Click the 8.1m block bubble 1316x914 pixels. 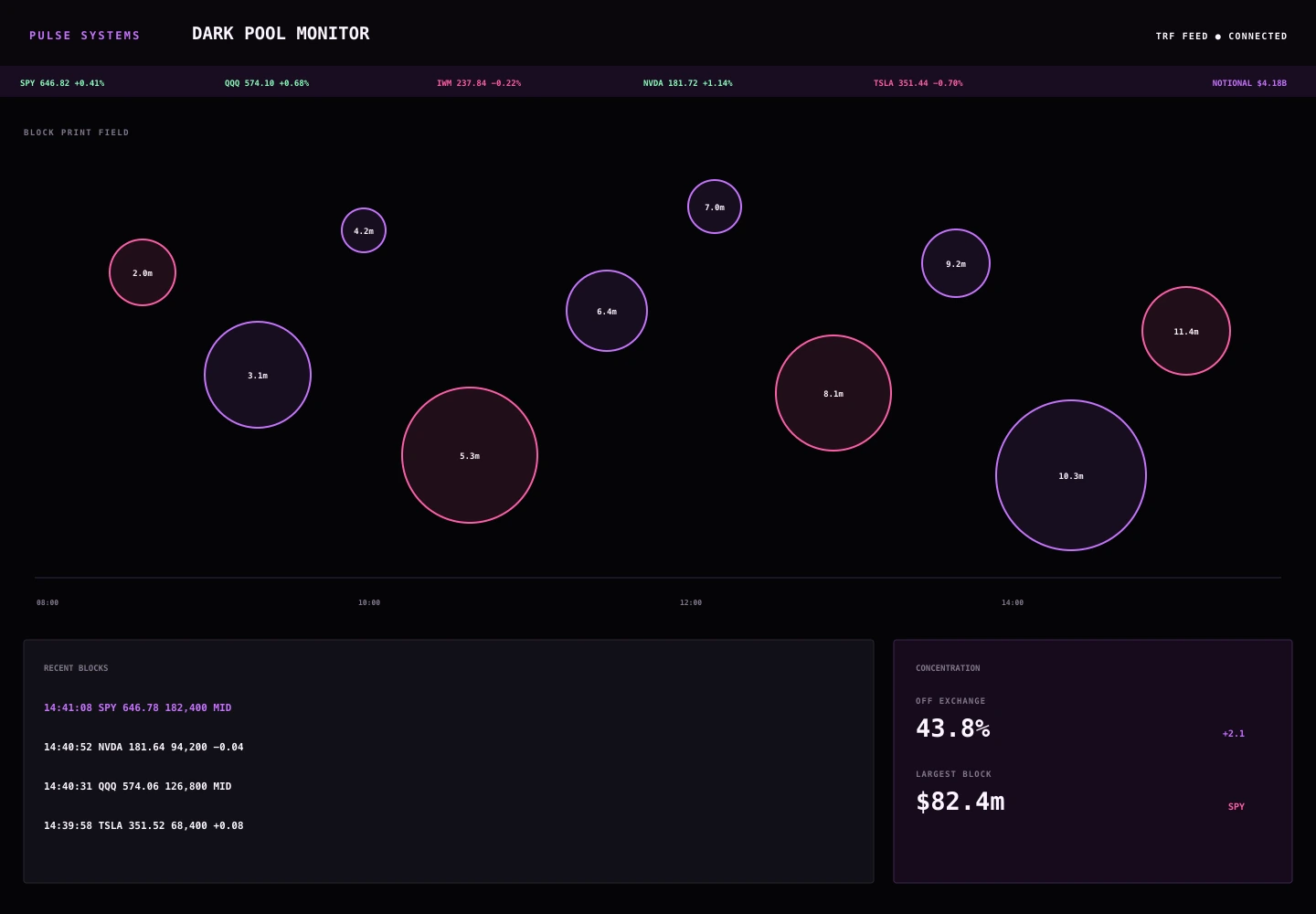click(833, 393)
